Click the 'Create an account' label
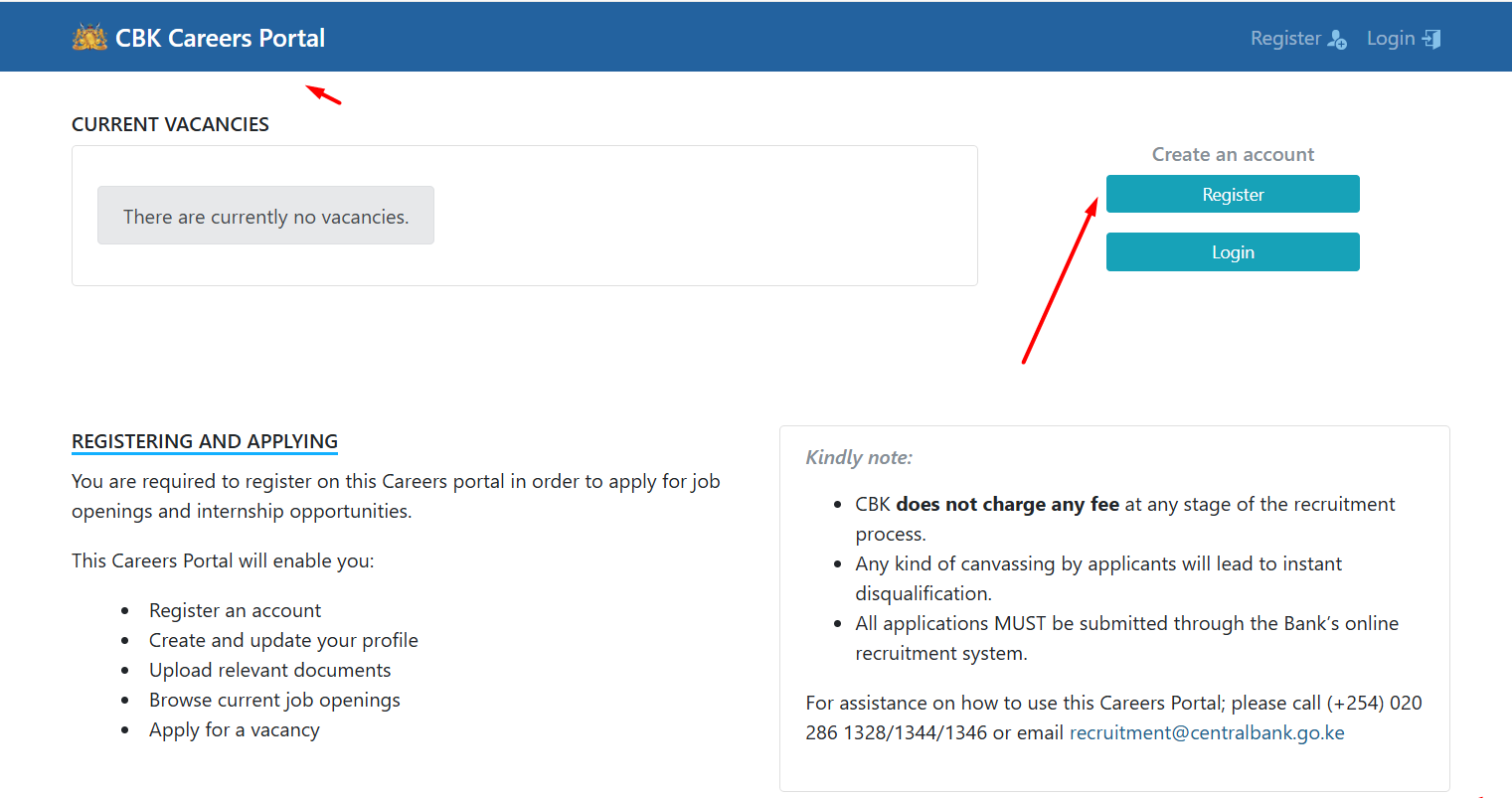 pyautogui.click(x=1233, y=154)
